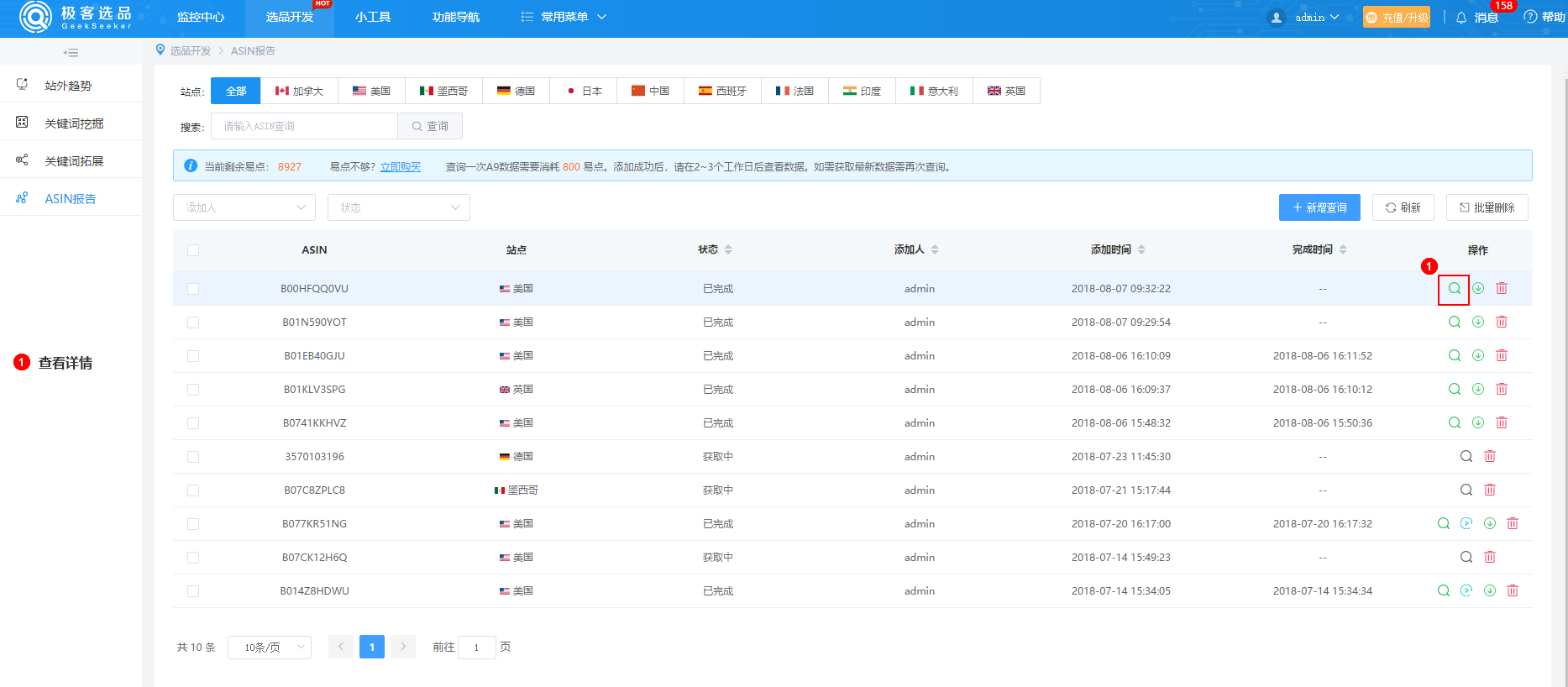
Task: Download report for B01N590YOT
Action: [x=1478, y=322]
